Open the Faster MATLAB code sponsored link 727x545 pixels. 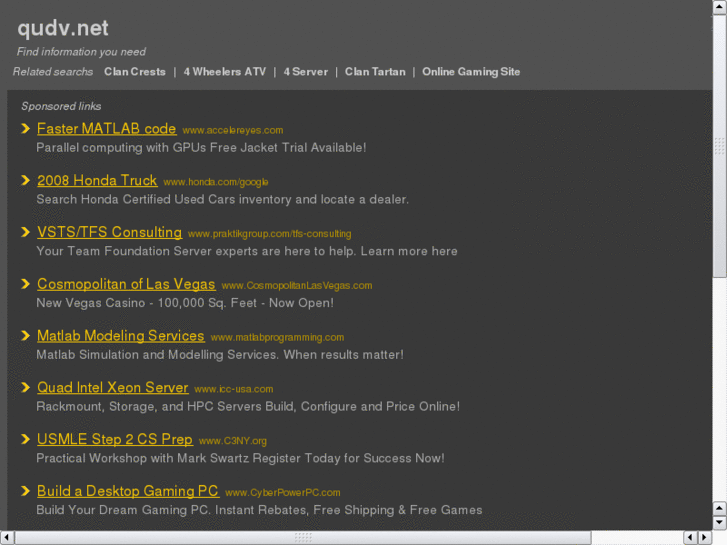pos(106,129)
